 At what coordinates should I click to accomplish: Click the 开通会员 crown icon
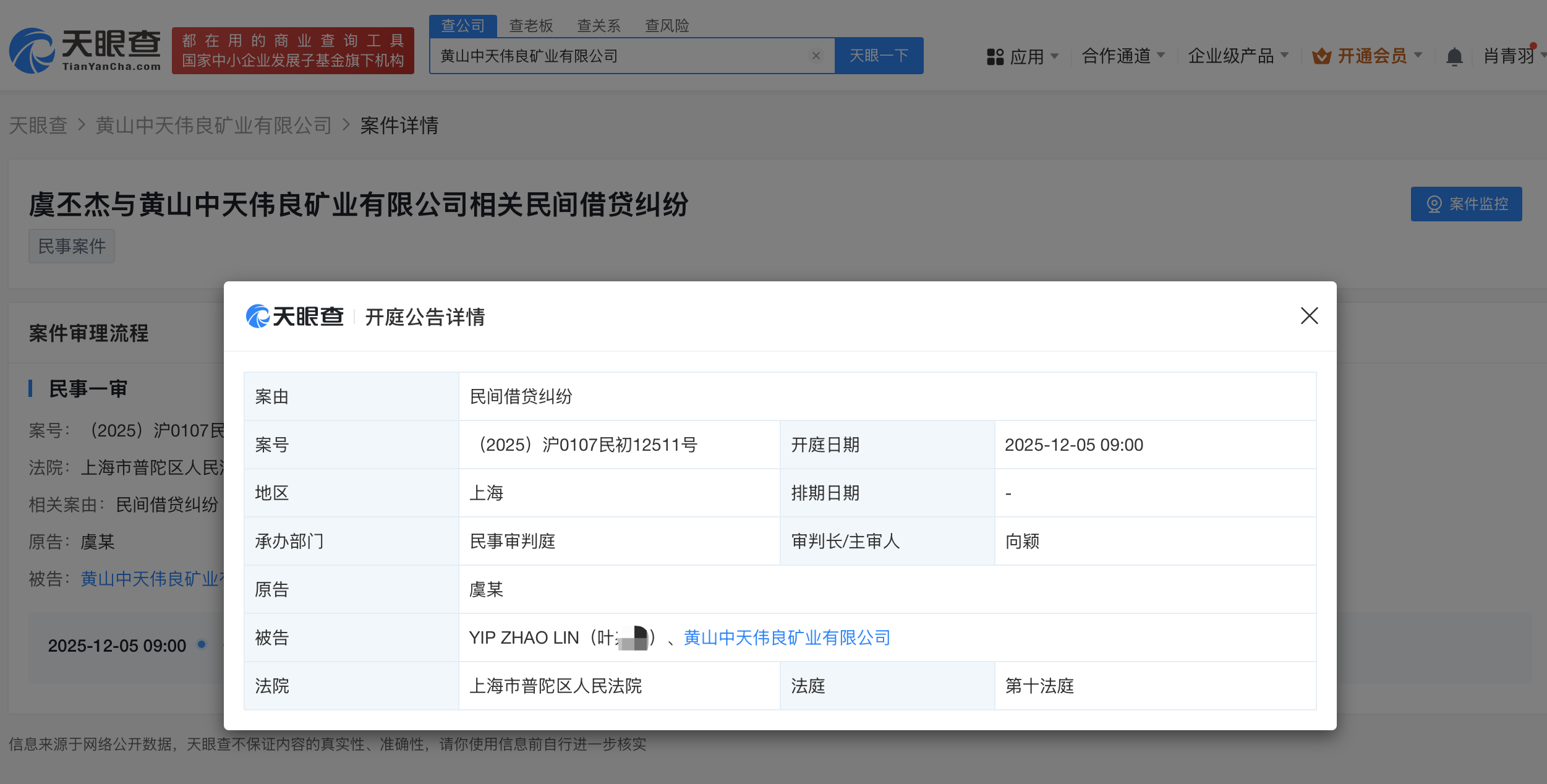tap(1321, 56)
